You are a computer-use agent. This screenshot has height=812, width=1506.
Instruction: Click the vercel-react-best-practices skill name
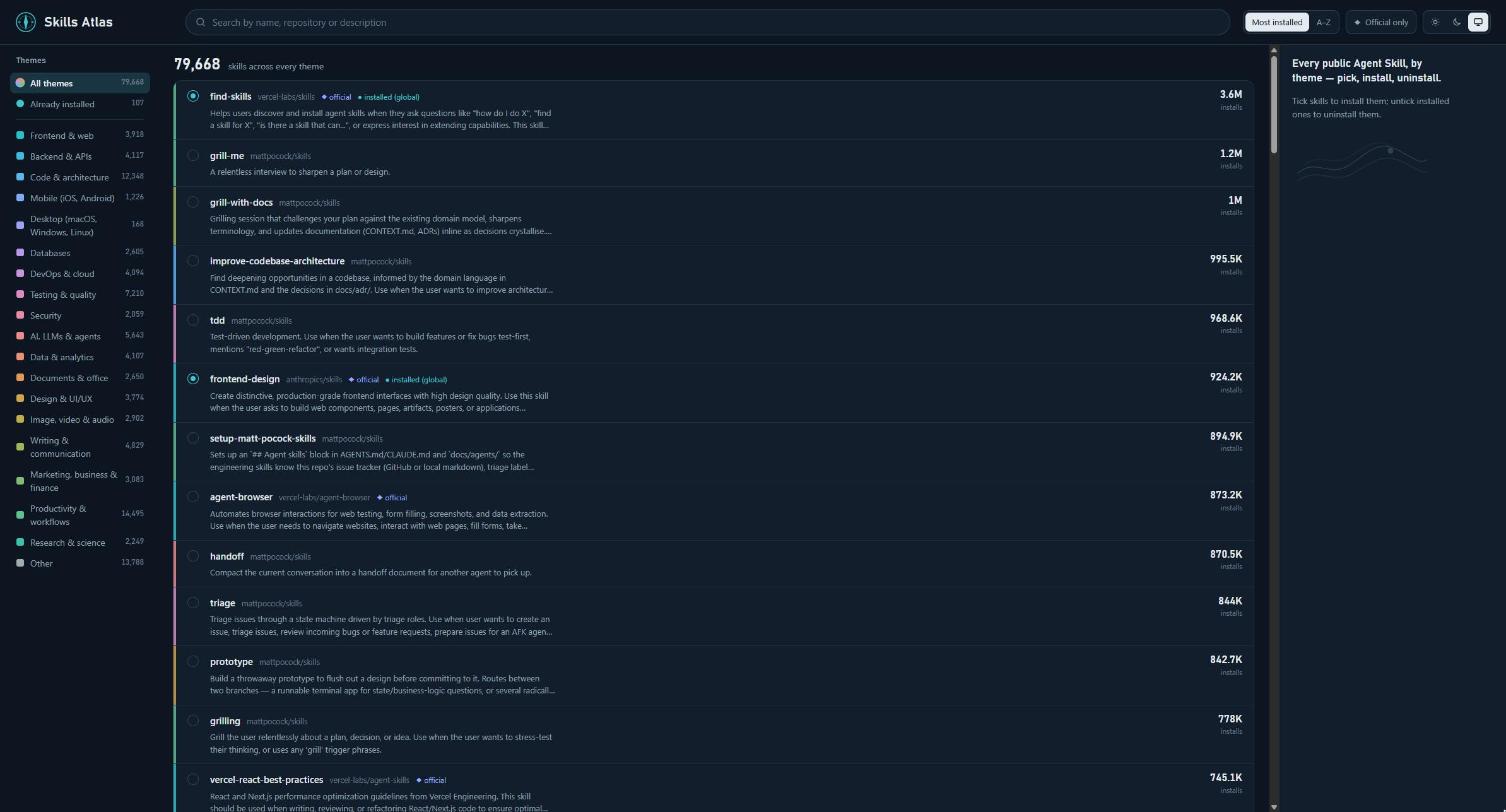267,780
